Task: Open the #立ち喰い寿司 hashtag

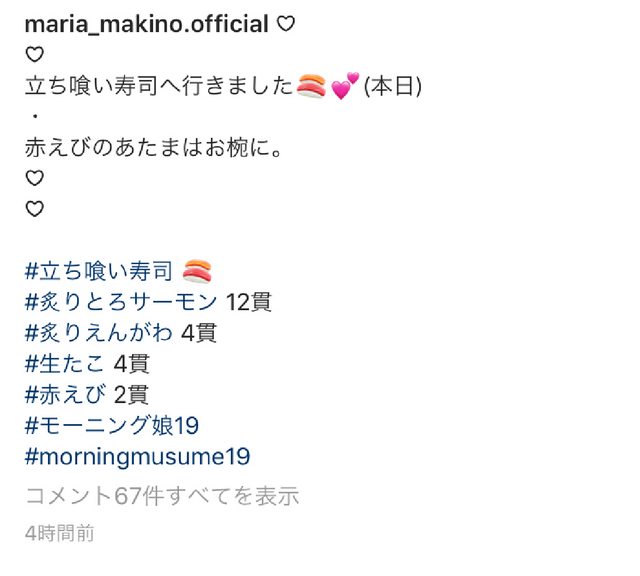Action: coord(99,271)
